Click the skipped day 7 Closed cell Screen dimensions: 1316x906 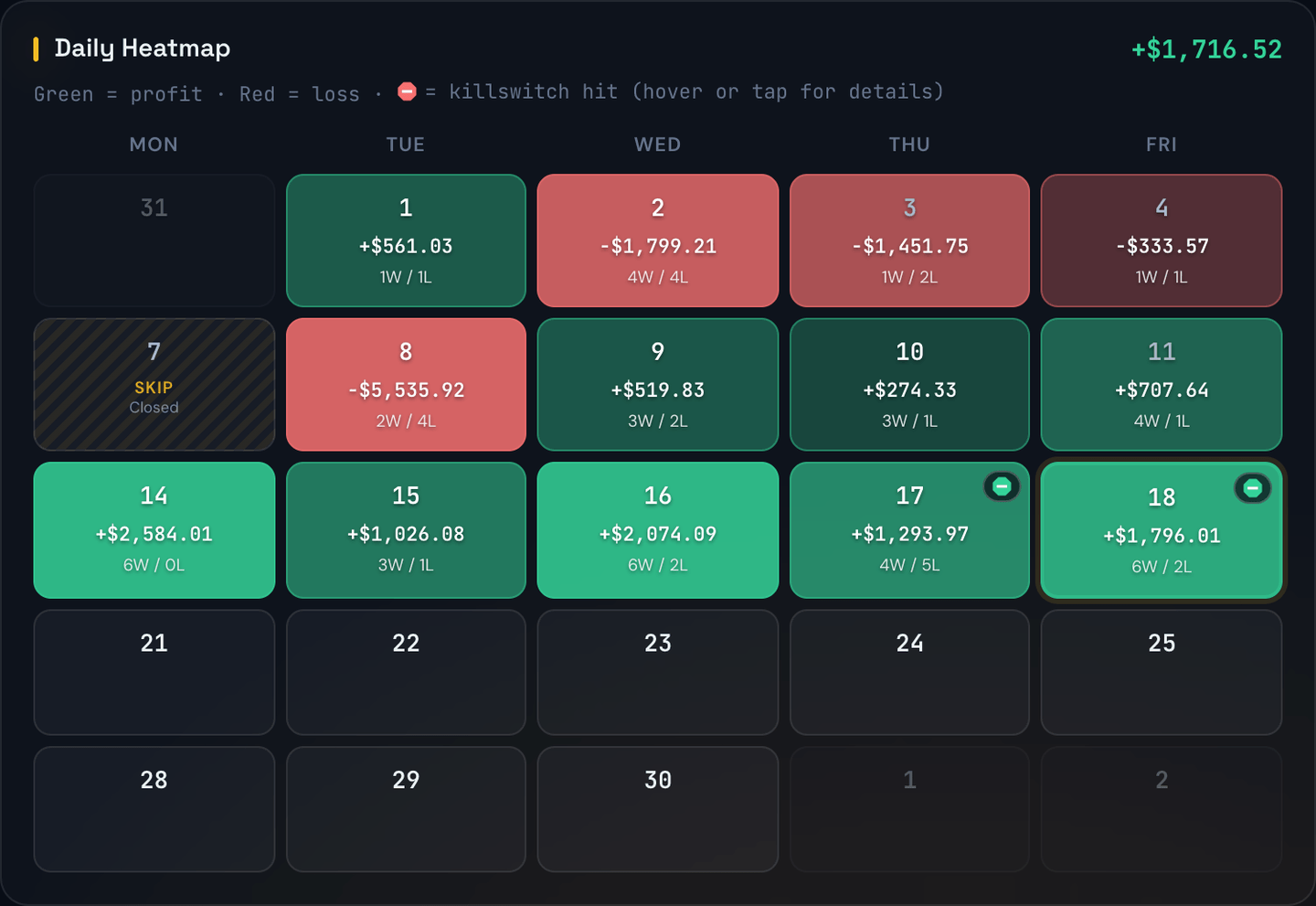tap(154, 384)
